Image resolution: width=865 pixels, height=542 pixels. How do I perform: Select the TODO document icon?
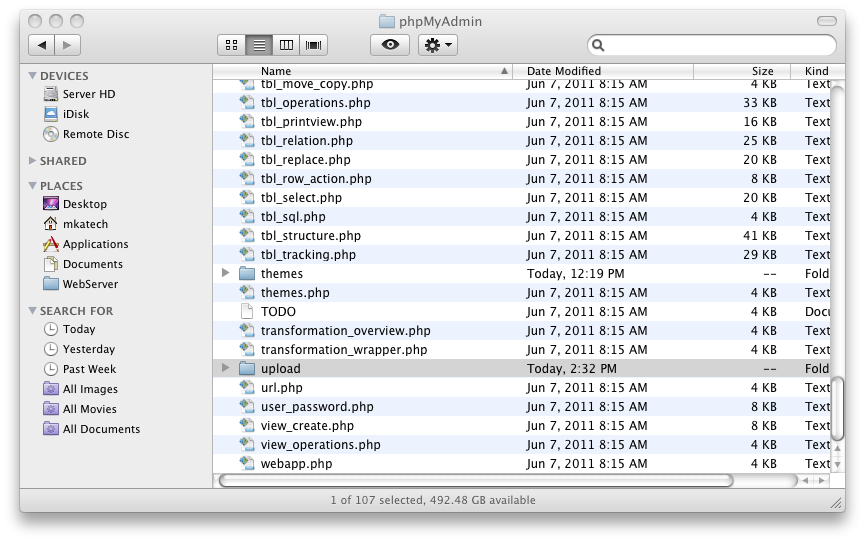(247, 311)
